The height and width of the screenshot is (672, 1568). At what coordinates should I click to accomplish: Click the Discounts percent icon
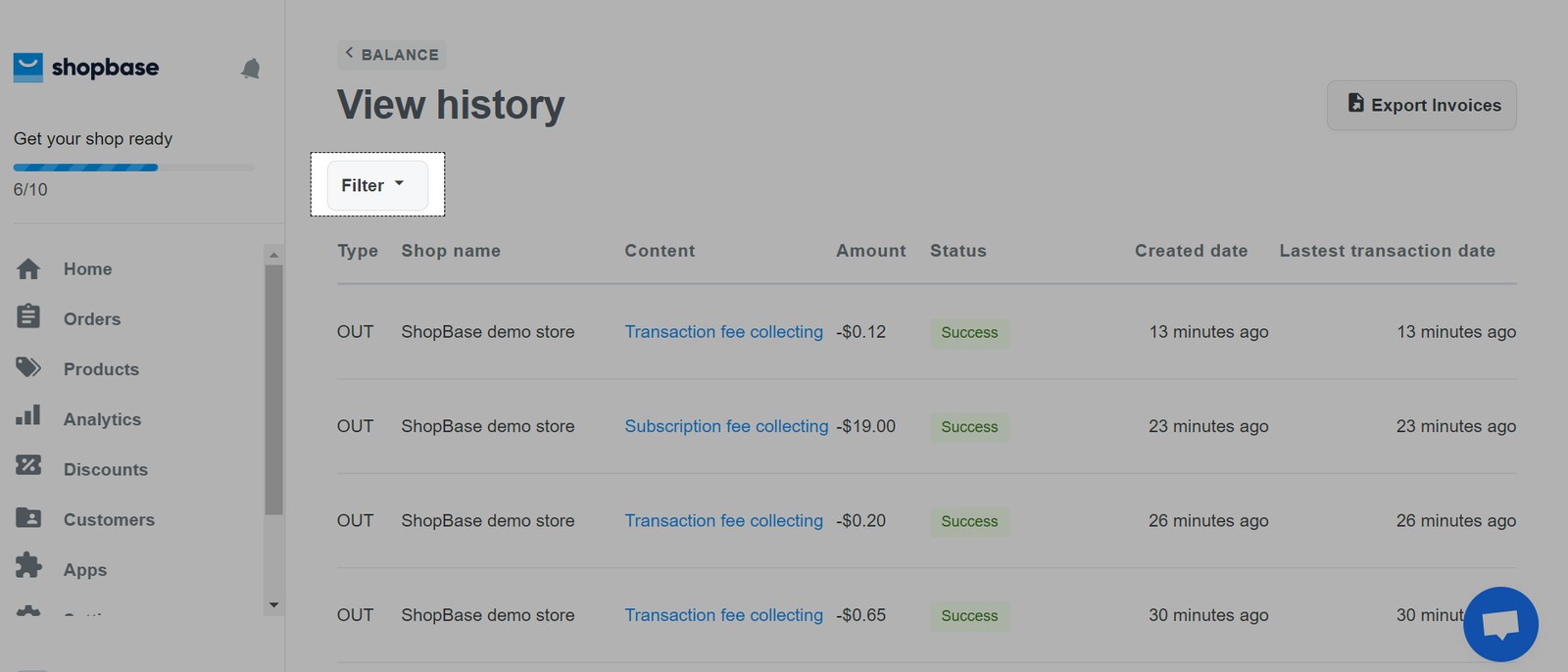tap(28, 466)
